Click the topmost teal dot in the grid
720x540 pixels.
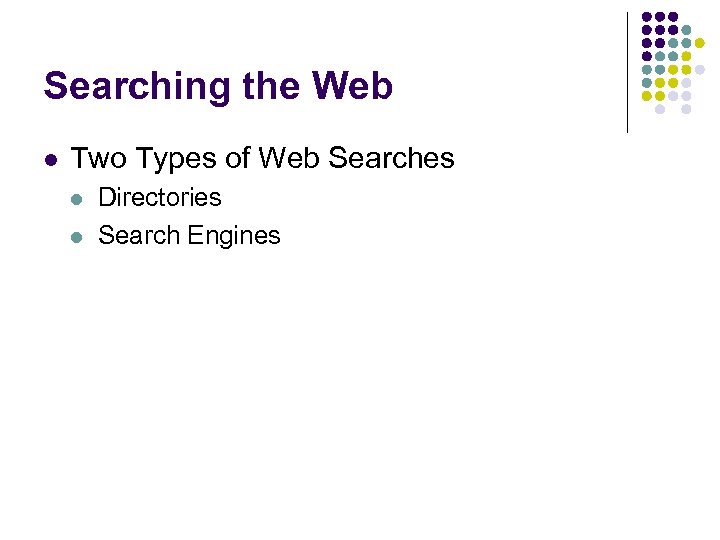pos(686,30)
